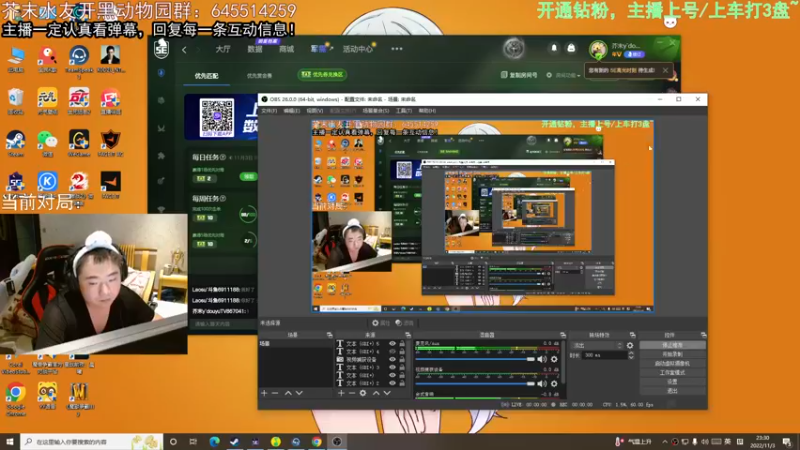Open transition properties gear in scene transitions
This screenshot has width=800, height=450.
click(630, 345)
